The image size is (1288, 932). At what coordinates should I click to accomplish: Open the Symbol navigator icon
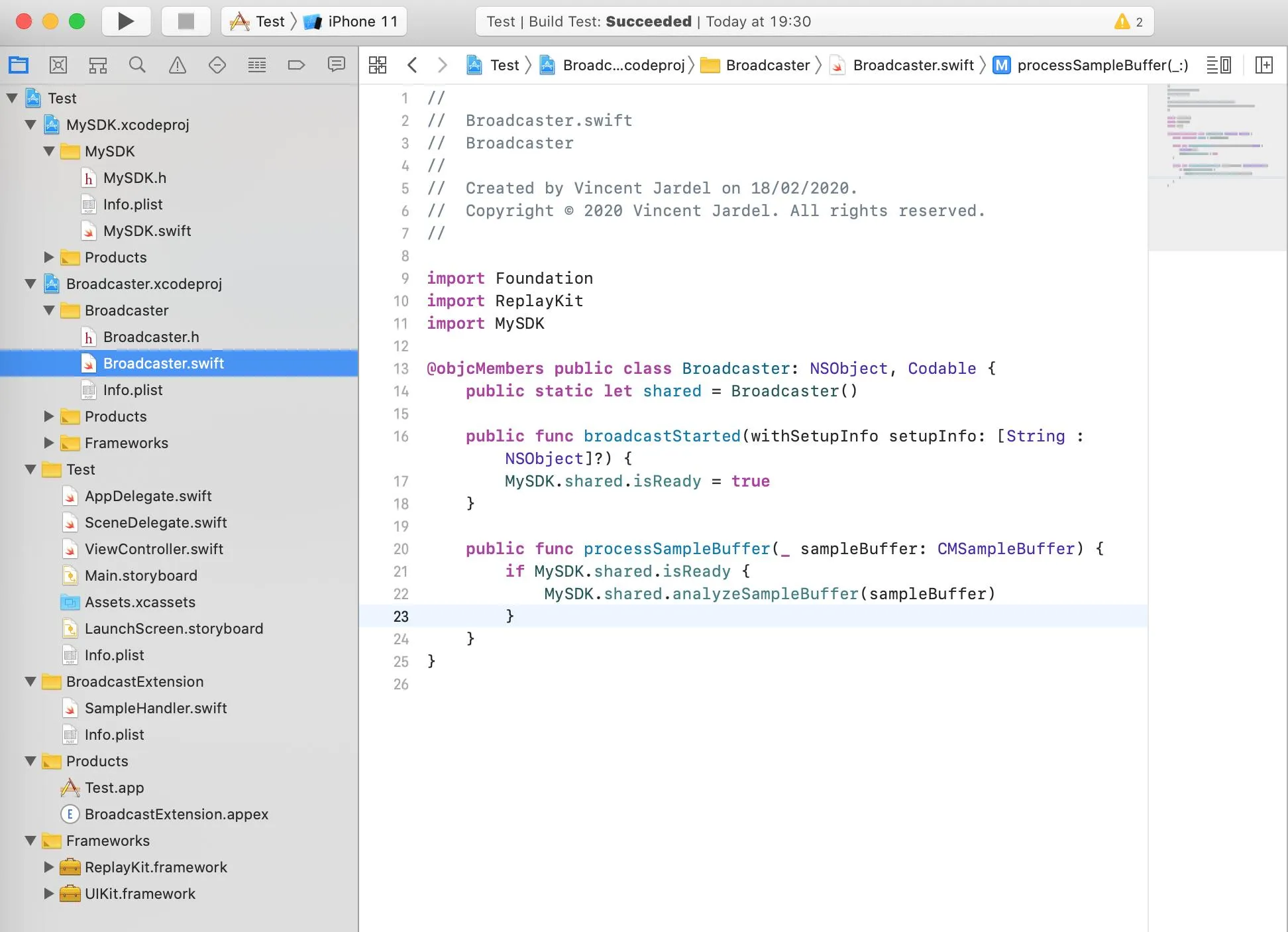coord(98,65)
